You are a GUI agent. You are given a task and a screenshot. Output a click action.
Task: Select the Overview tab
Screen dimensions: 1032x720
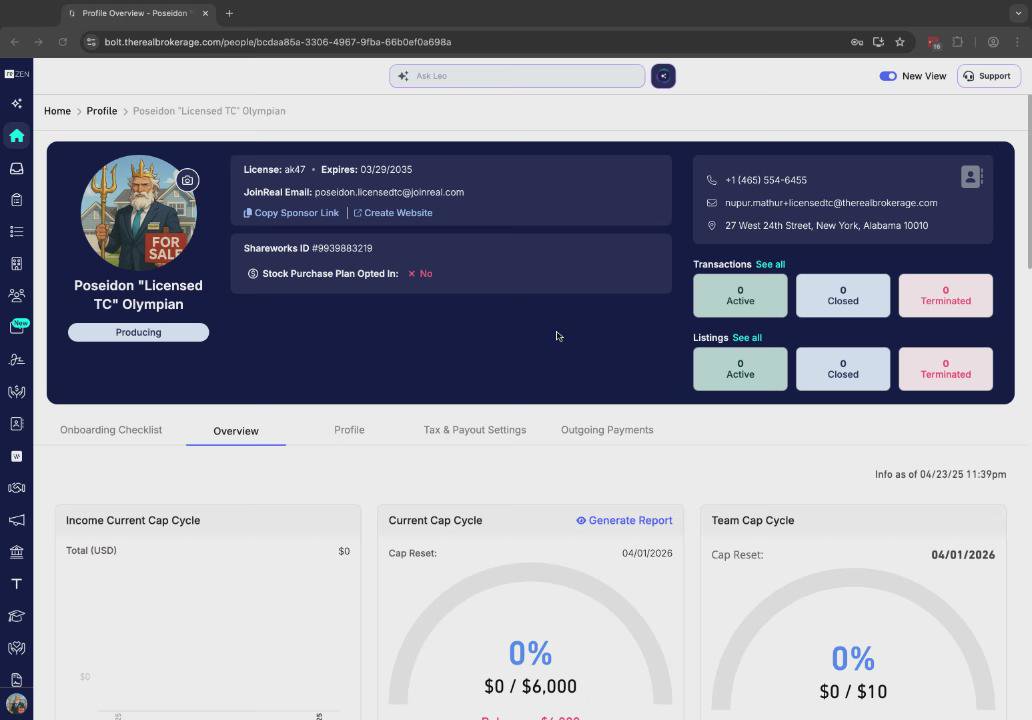click(x=236, y=431)
